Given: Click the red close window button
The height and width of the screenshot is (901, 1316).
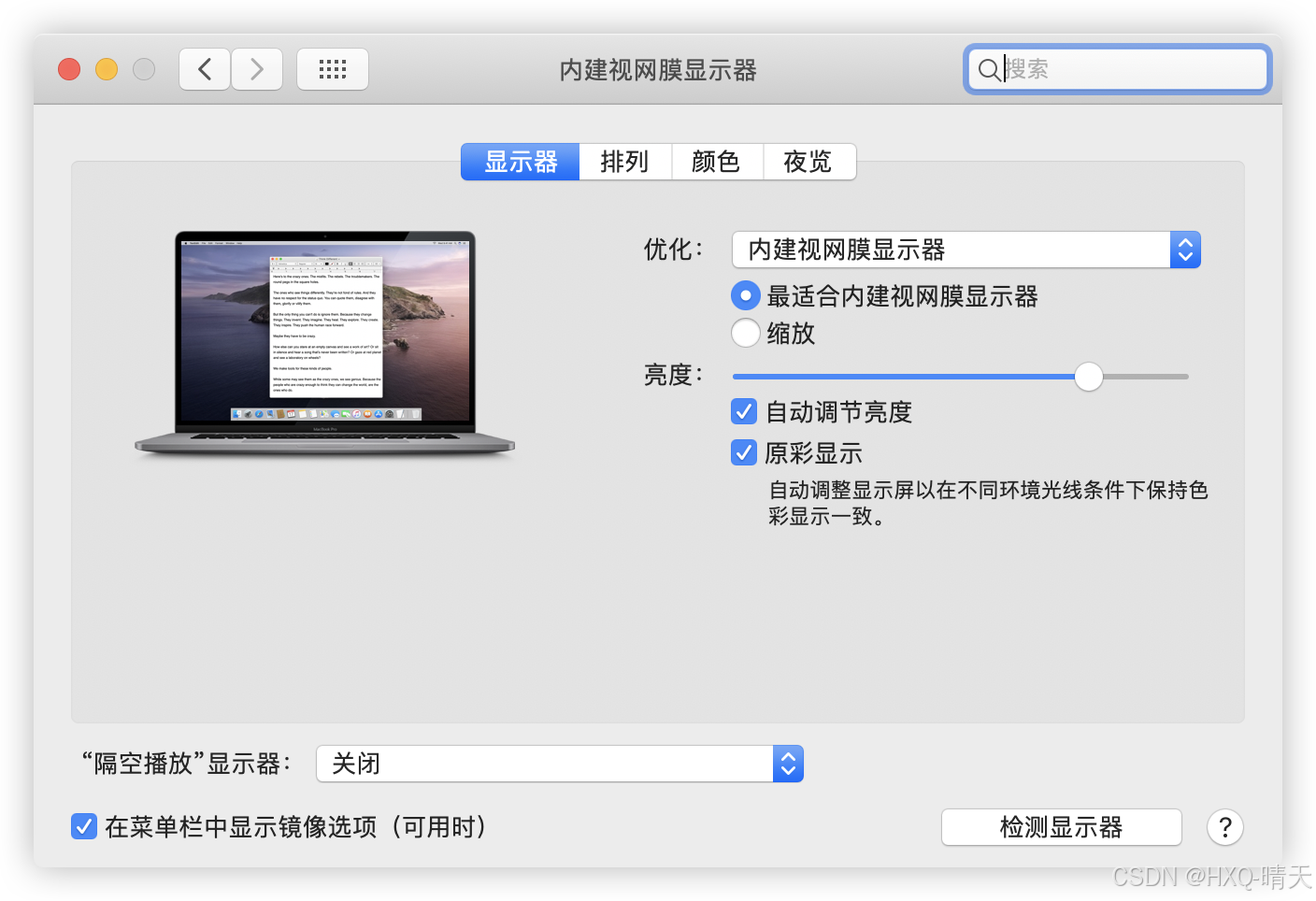Looking at the screenshot, I should tap(69, 69).
